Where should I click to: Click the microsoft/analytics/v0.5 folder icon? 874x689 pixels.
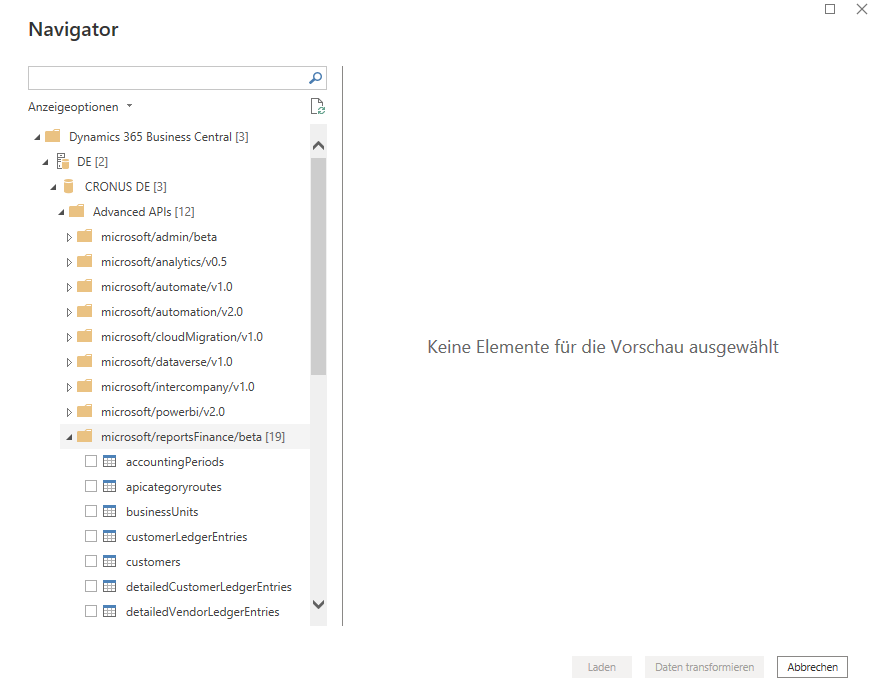coord(85,261)
